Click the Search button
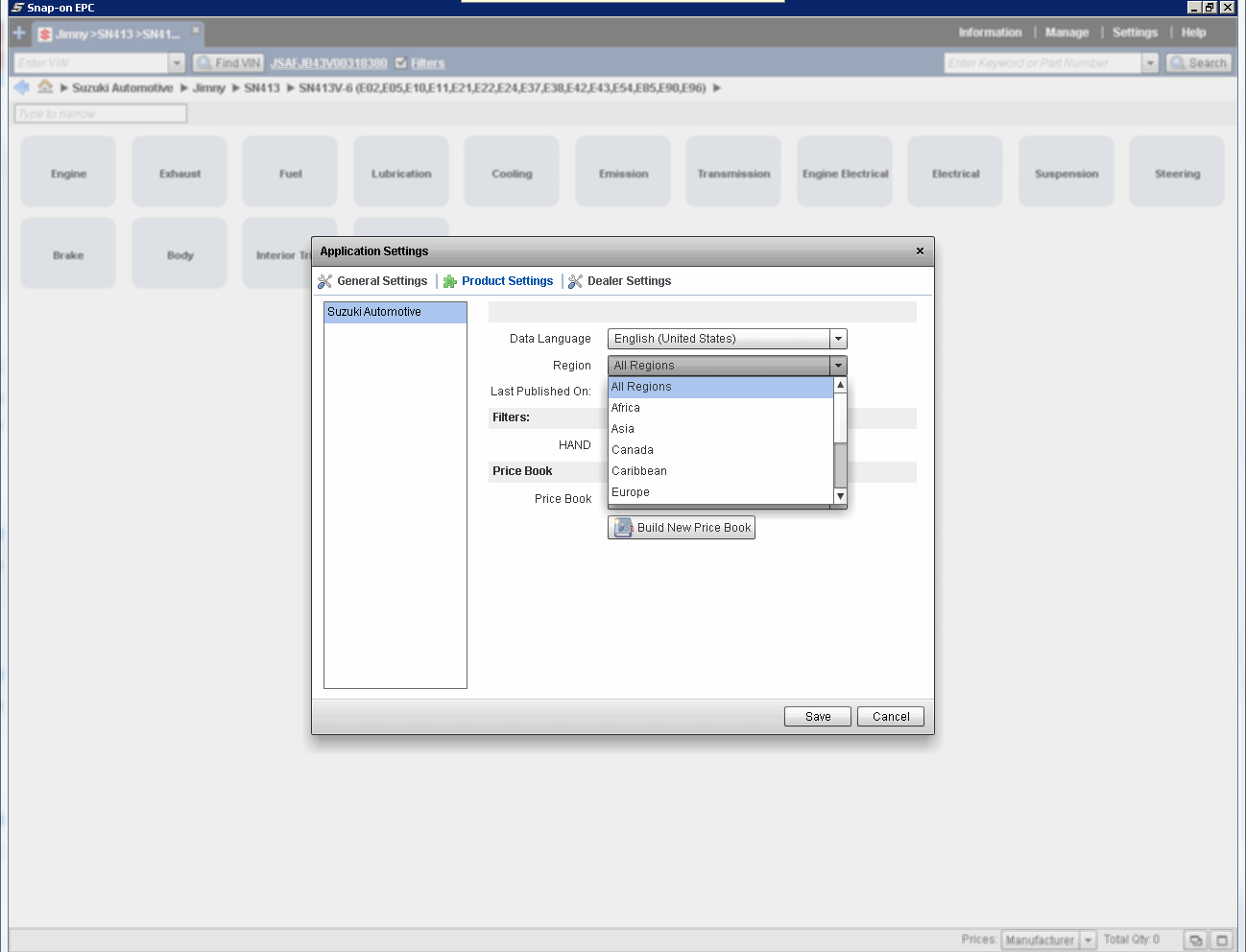 [1198, 63]
